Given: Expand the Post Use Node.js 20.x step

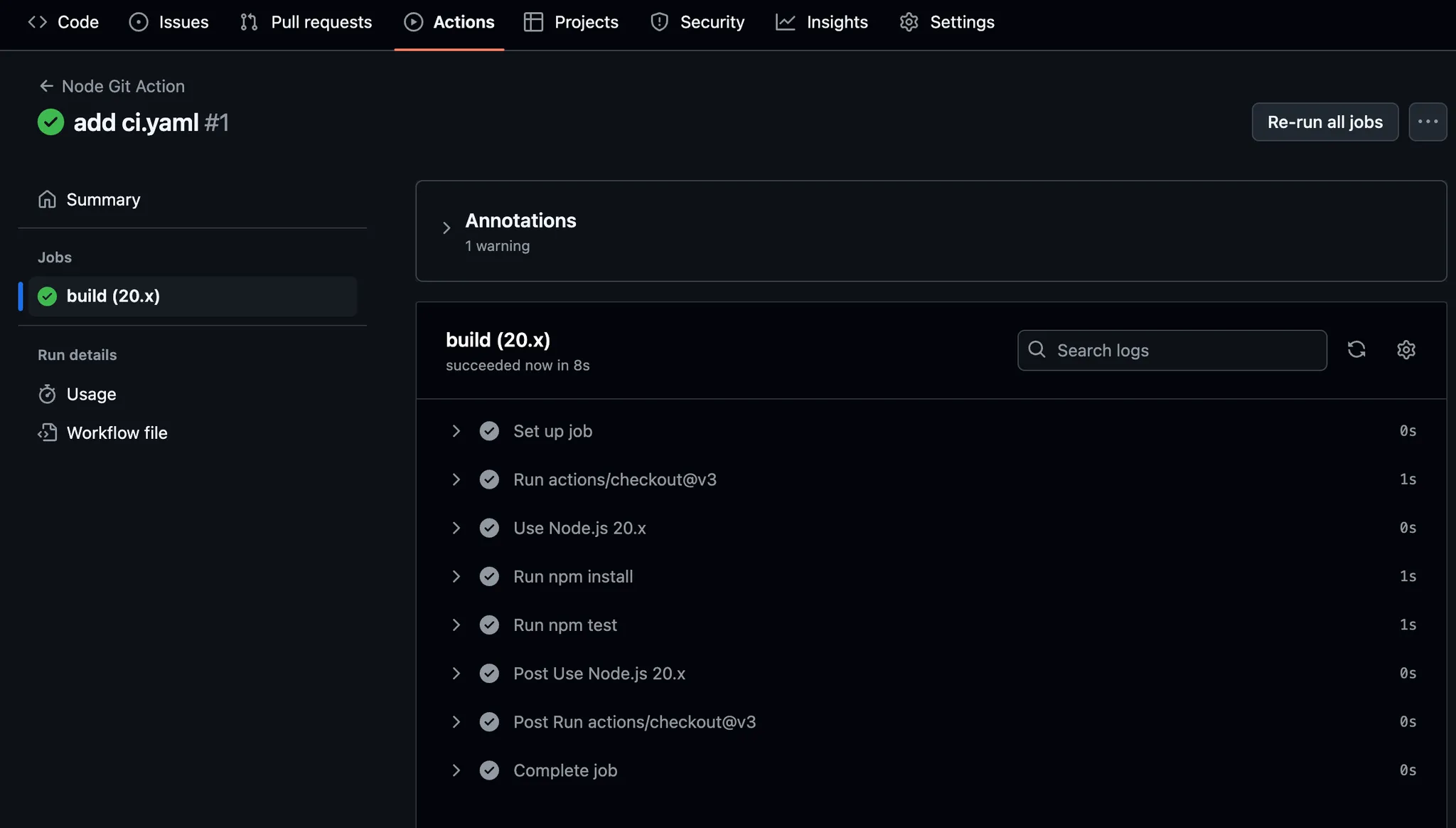Looking at the screenshot, I should 456,673.
